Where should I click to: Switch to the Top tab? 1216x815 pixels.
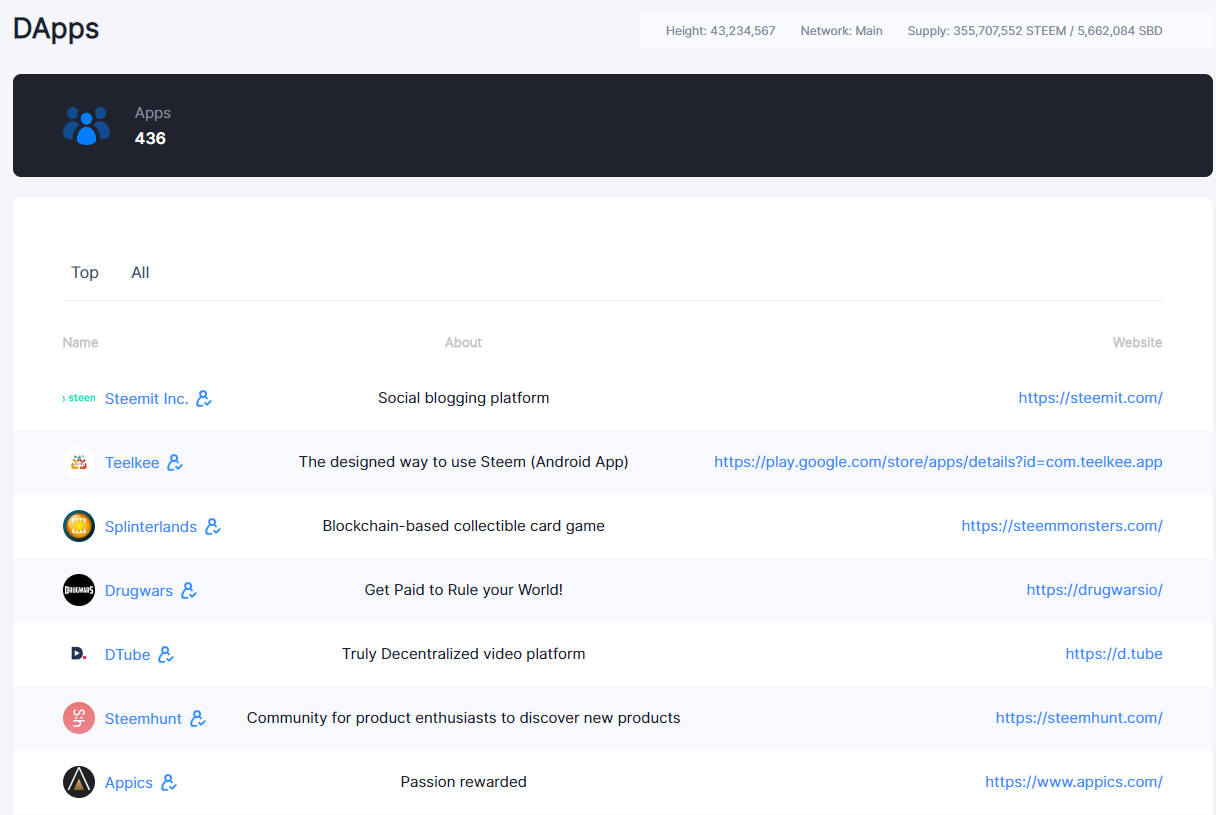[x=85, y=272]
